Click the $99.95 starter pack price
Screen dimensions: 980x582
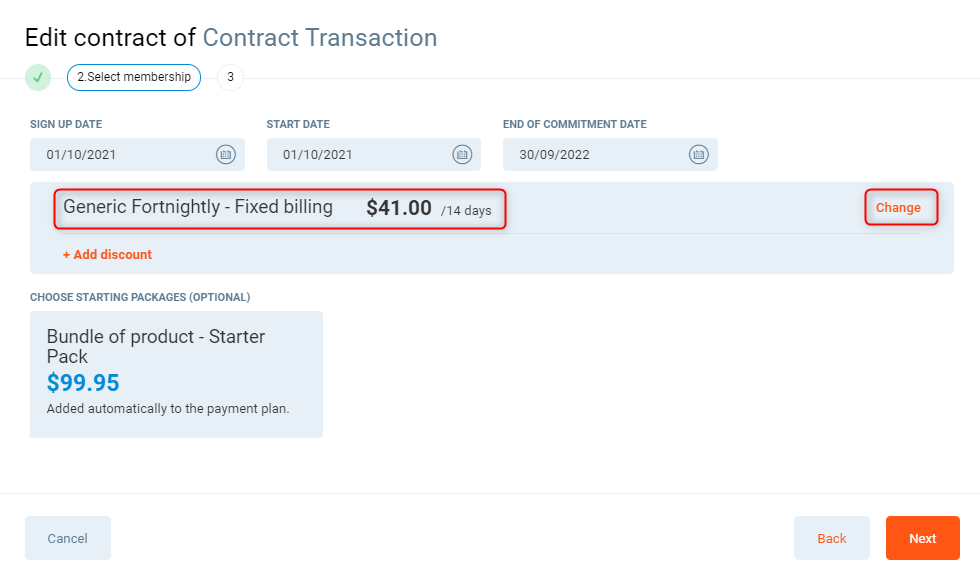83,383
